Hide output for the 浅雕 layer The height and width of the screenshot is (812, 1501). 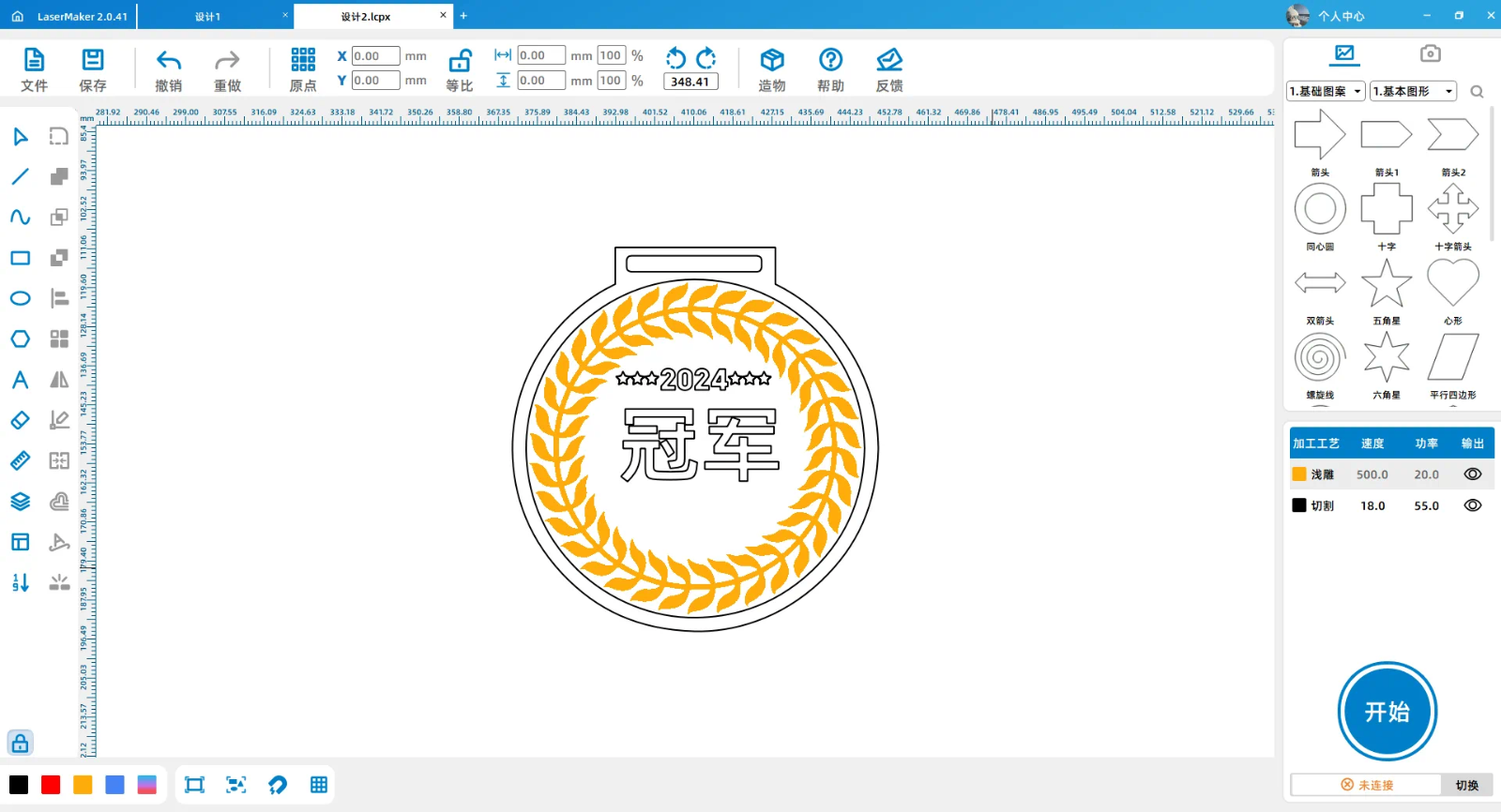[x=1473, y=474]
